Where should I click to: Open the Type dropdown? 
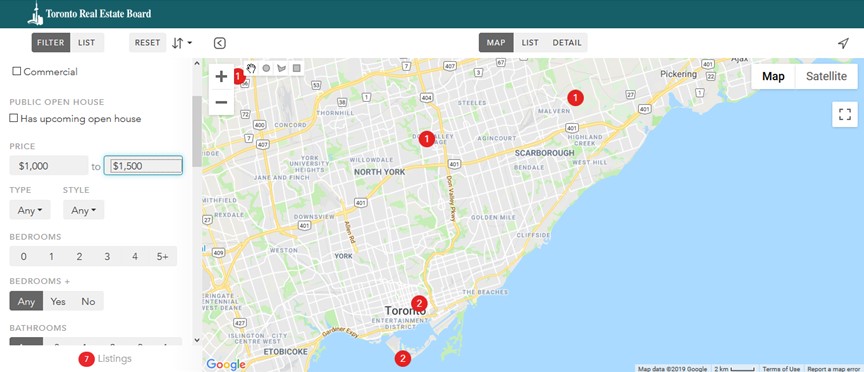point(30,210)
